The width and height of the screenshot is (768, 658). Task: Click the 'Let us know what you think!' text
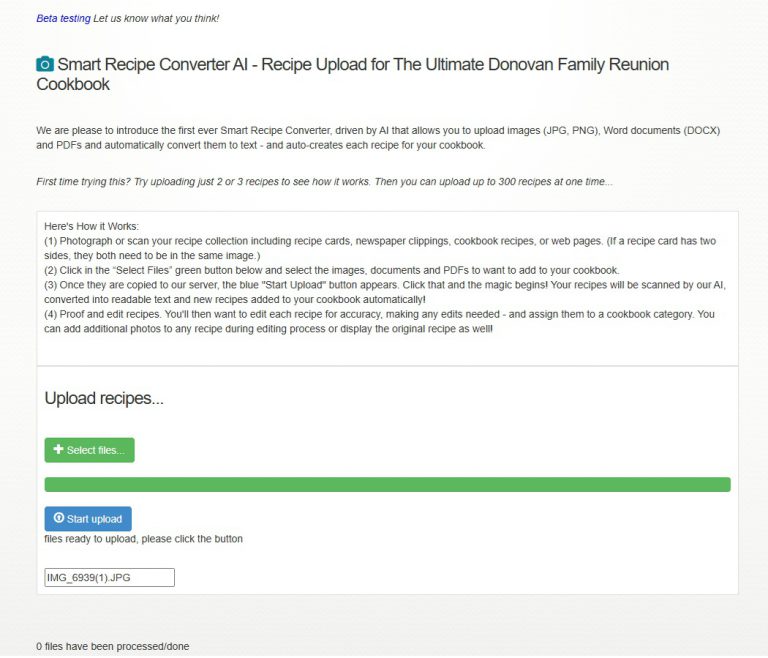tap(156, 19)
